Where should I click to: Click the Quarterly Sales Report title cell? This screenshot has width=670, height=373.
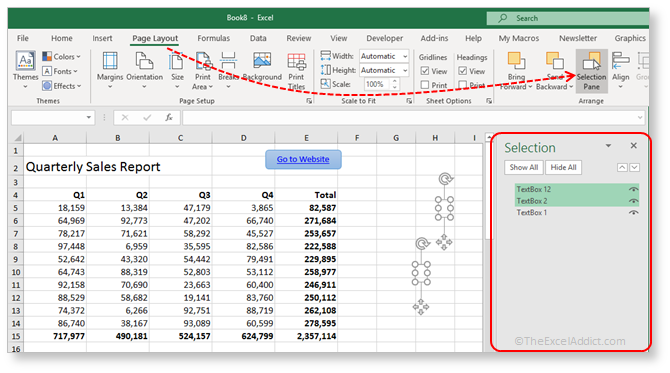93,167
